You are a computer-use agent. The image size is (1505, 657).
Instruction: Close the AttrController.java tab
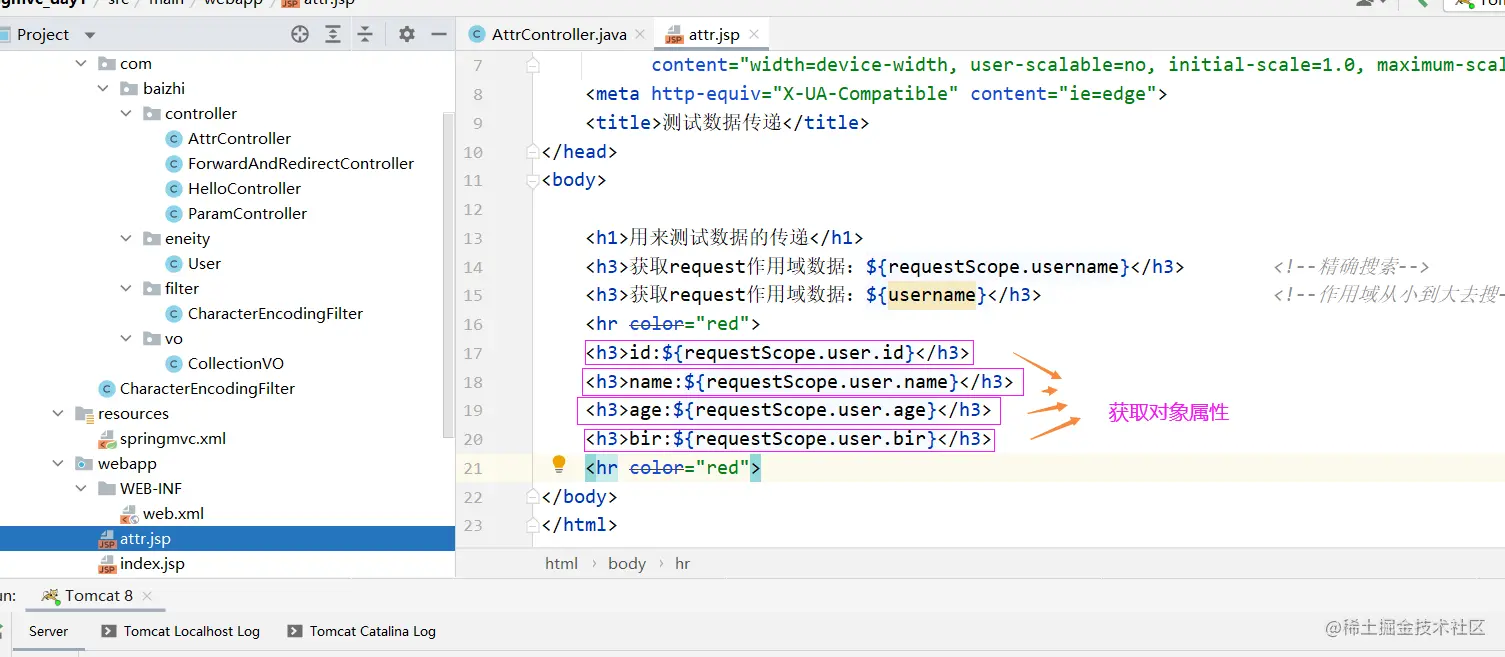640,34
